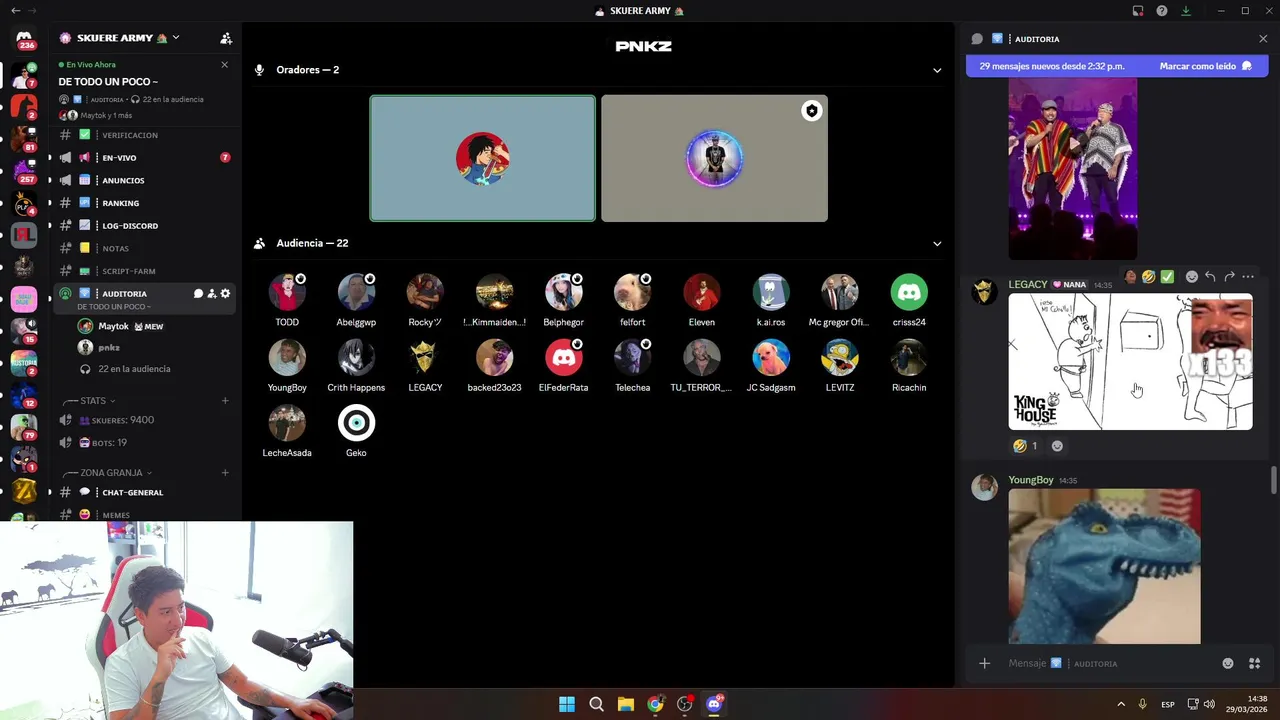Screen dimensions: 1280x720
Task: Open SKUERE ARMY server dropdown menu
Action: click(x=120, y=38)
